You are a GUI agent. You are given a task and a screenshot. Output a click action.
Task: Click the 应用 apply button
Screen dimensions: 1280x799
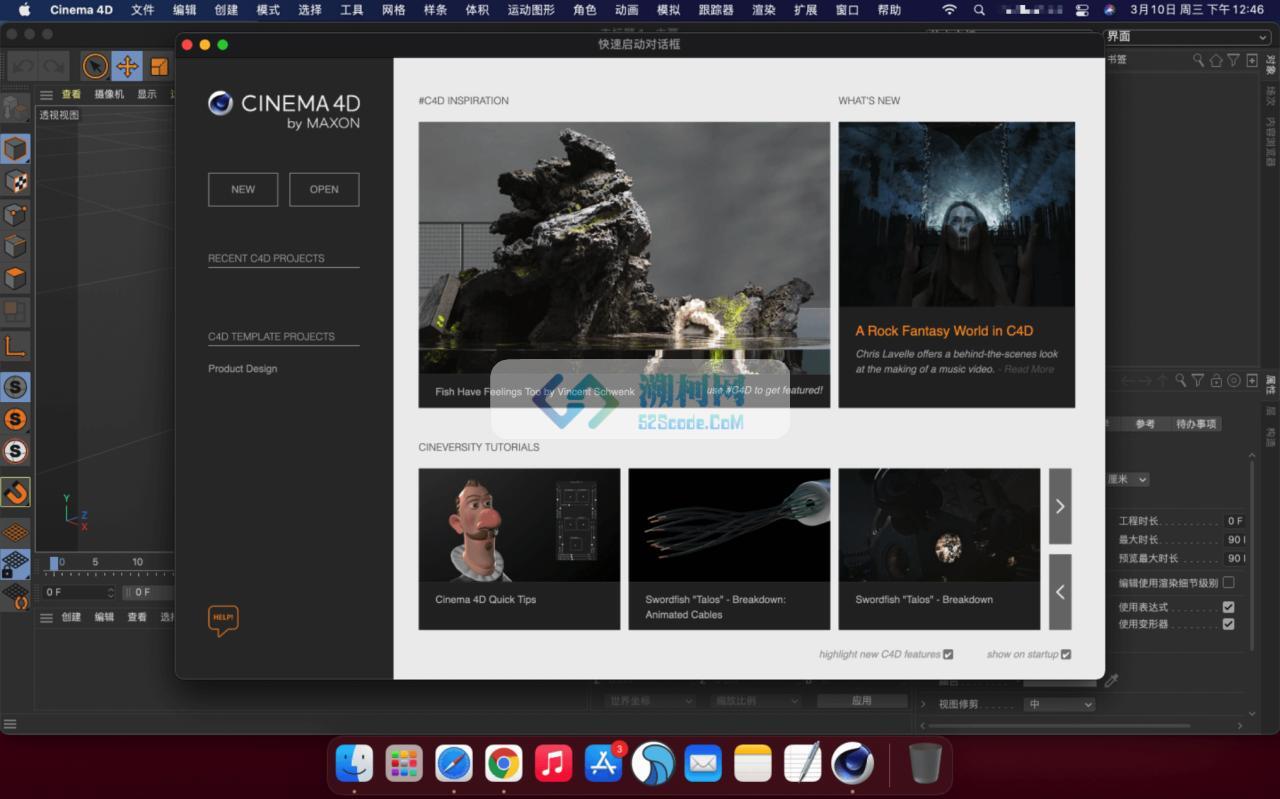click(x=862, y=701)
